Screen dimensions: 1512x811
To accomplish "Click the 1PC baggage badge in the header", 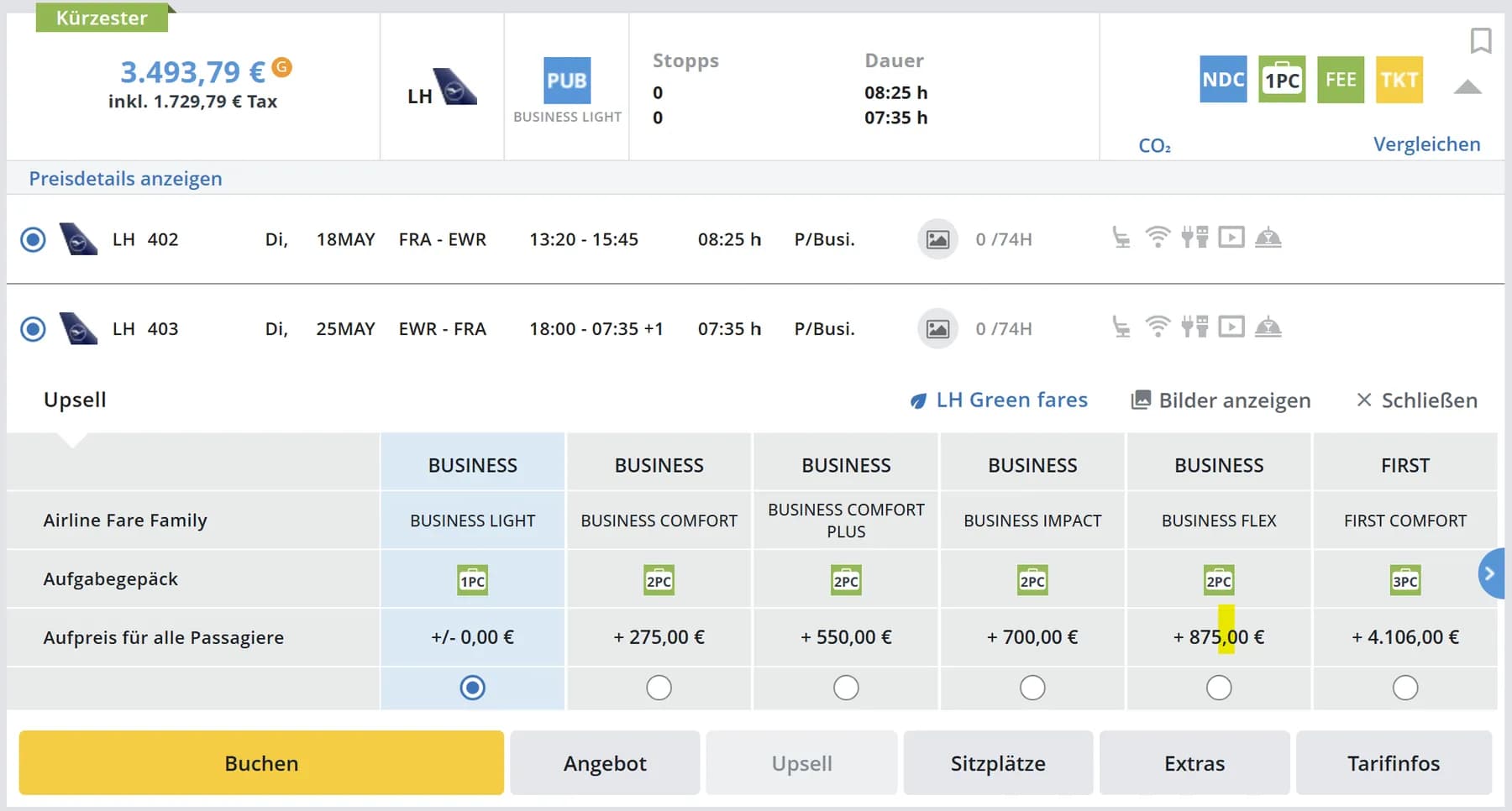I will click(1282, 80).
